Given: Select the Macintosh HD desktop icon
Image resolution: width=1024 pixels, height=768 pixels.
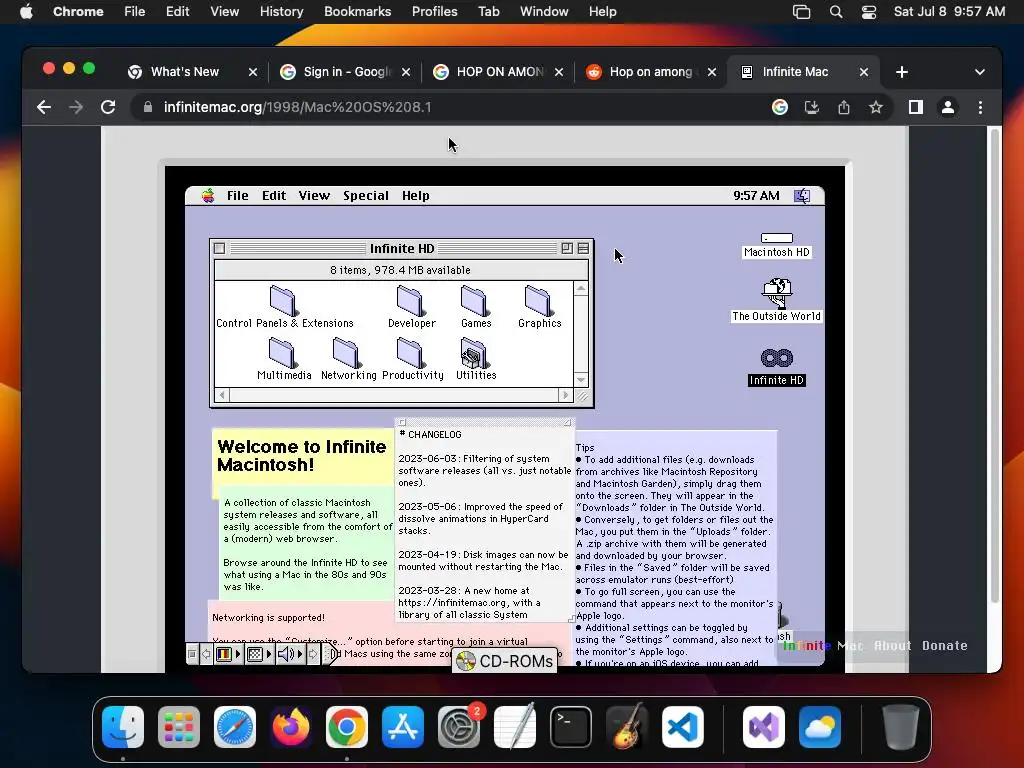Looking at the screenshot, I should coord(776,245).
